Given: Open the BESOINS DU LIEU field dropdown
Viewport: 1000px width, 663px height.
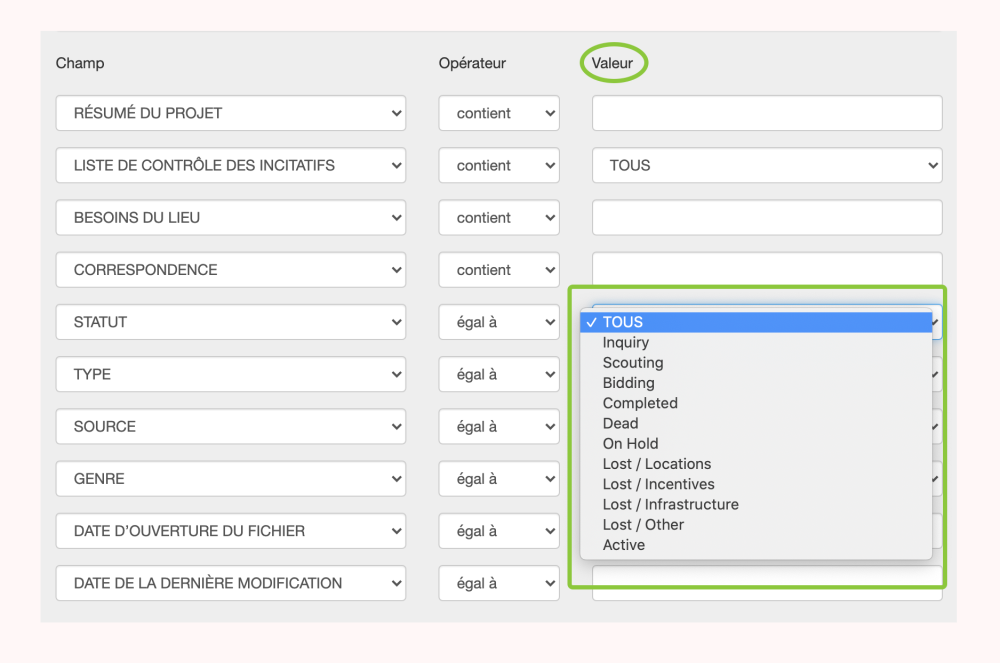Looking at the screenshot, I should (230, 217).
